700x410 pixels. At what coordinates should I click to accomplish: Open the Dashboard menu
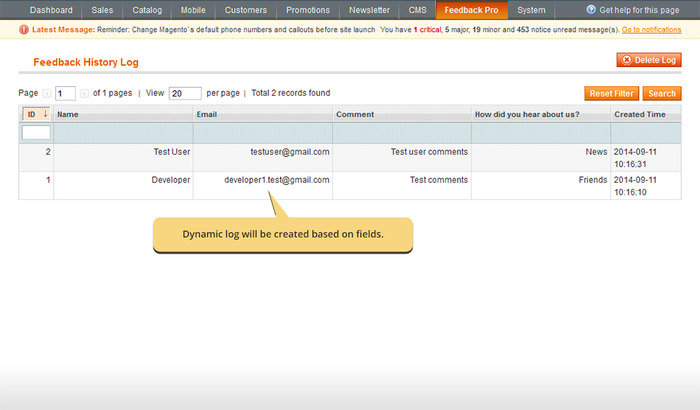(51, 10)
